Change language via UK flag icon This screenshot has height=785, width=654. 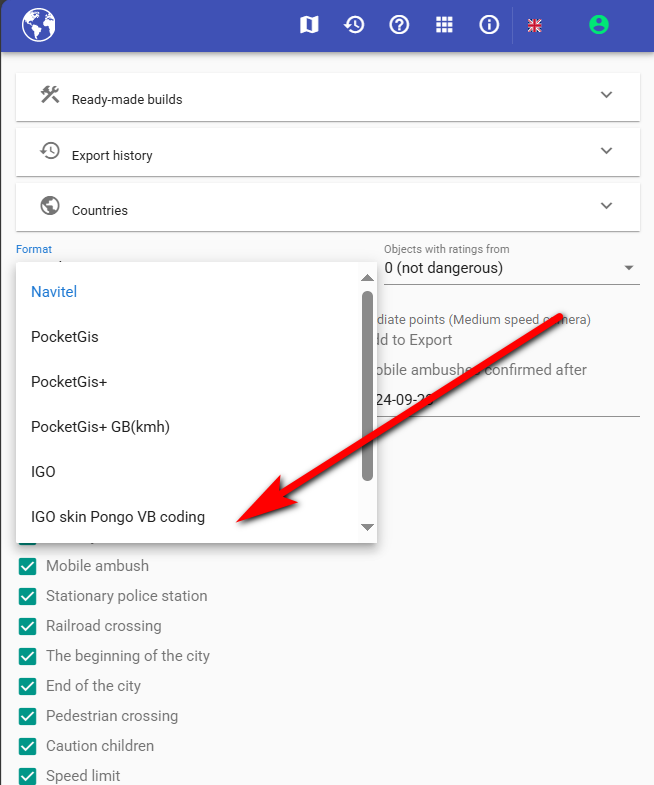click(534, 25)
